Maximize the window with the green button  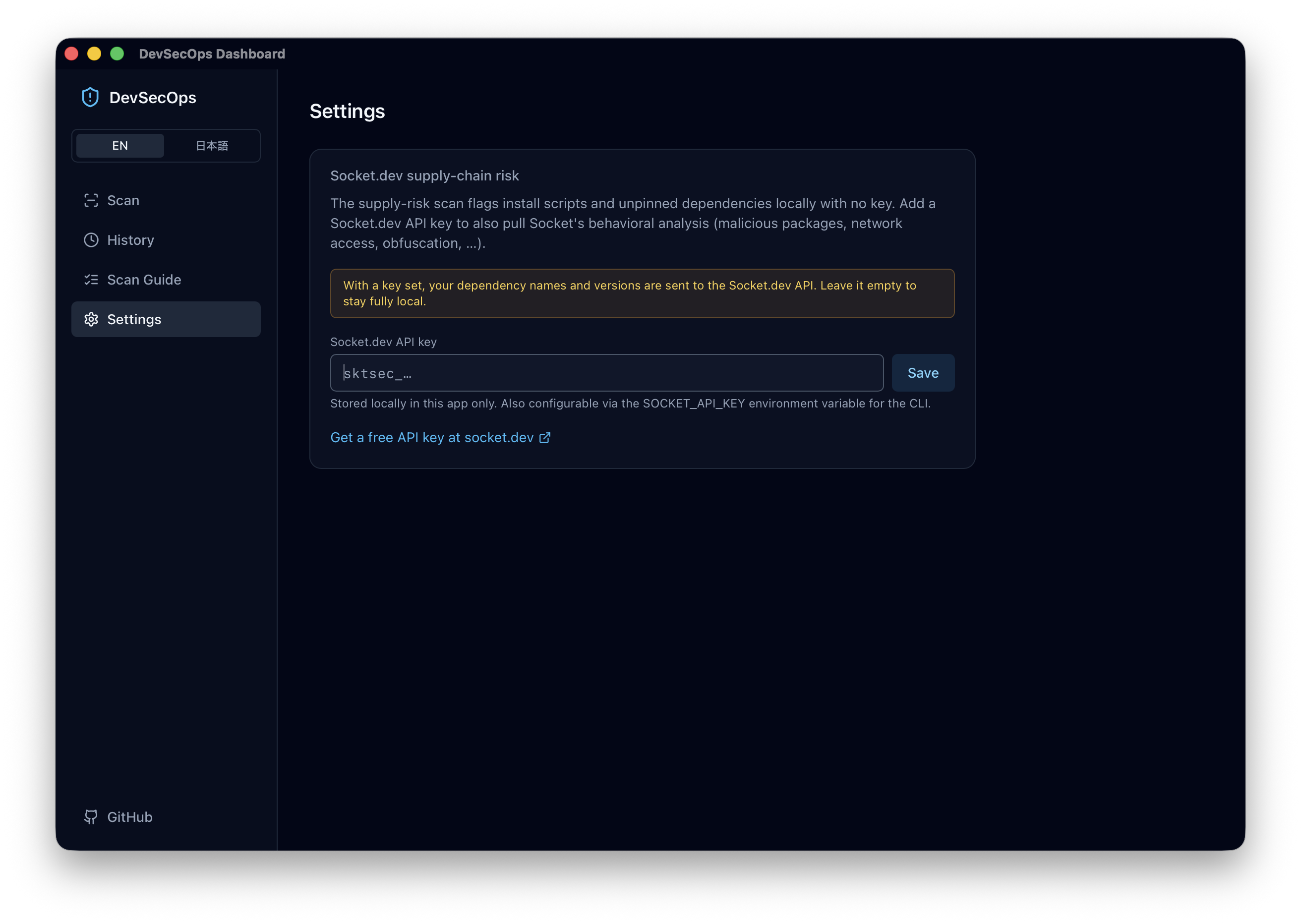click(117, 54)
